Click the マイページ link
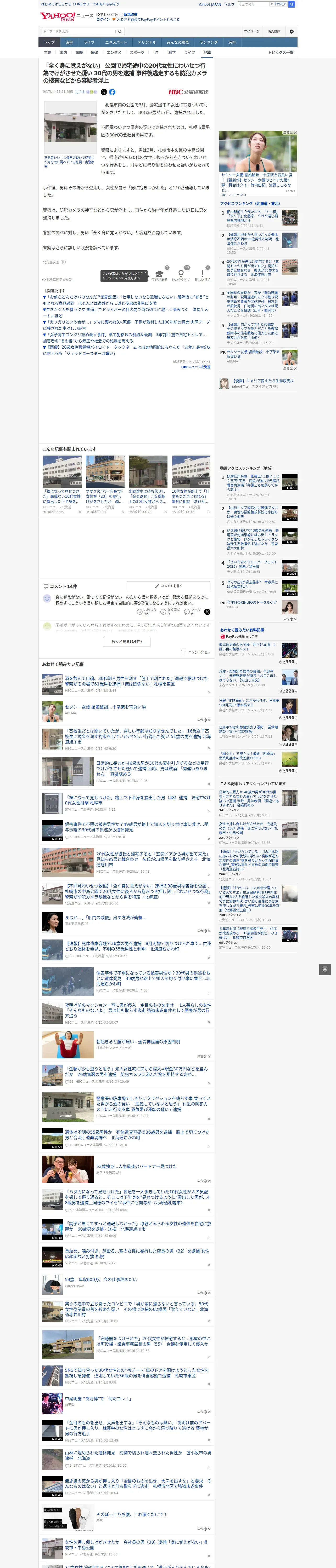 click(251, 32)
